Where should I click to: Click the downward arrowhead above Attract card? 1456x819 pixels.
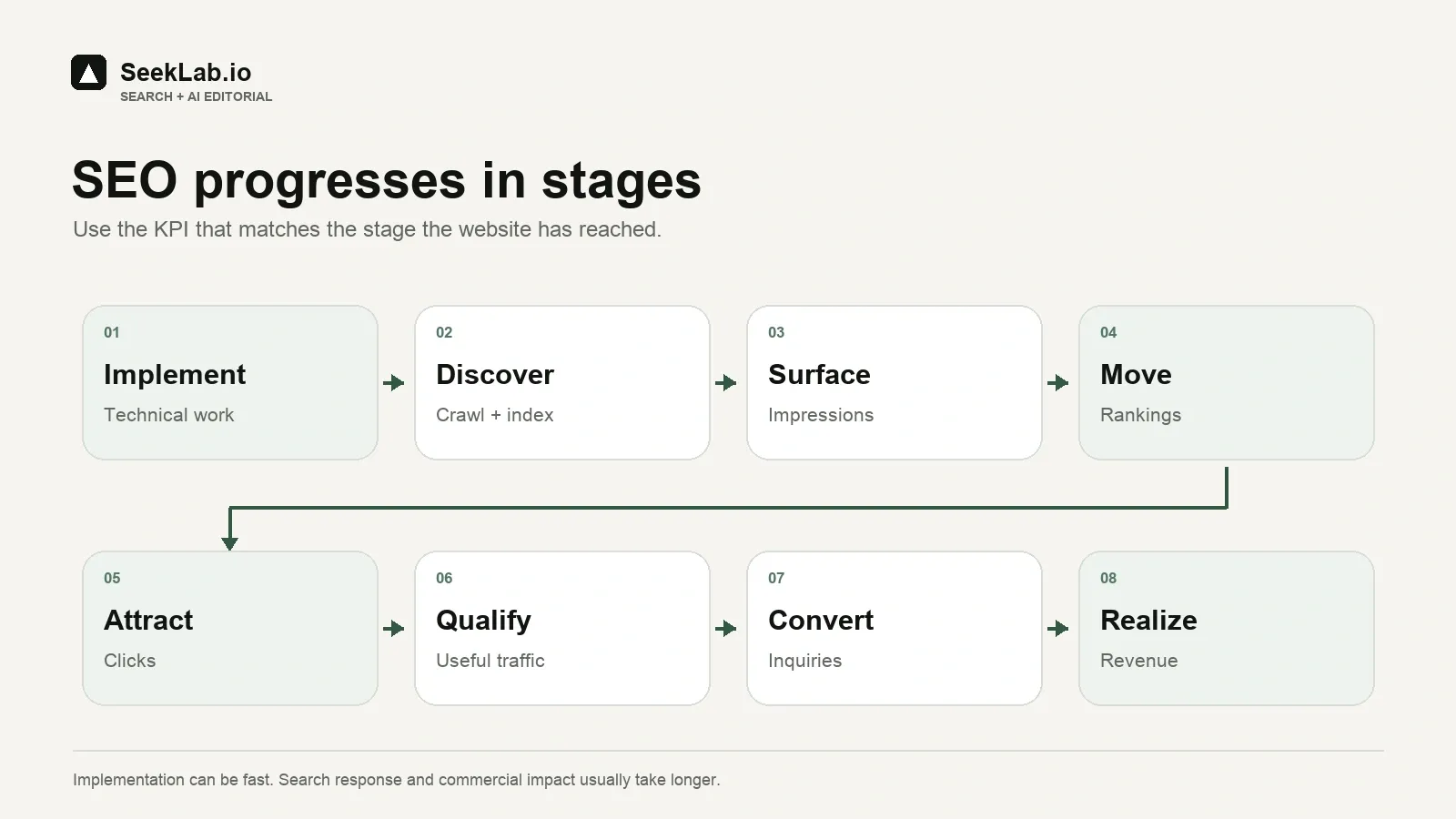[230, 543]
